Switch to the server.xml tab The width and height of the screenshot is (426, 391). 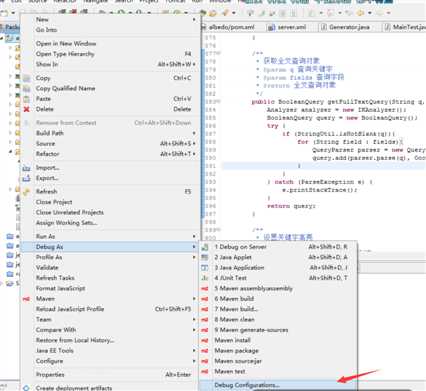point(288,27)
